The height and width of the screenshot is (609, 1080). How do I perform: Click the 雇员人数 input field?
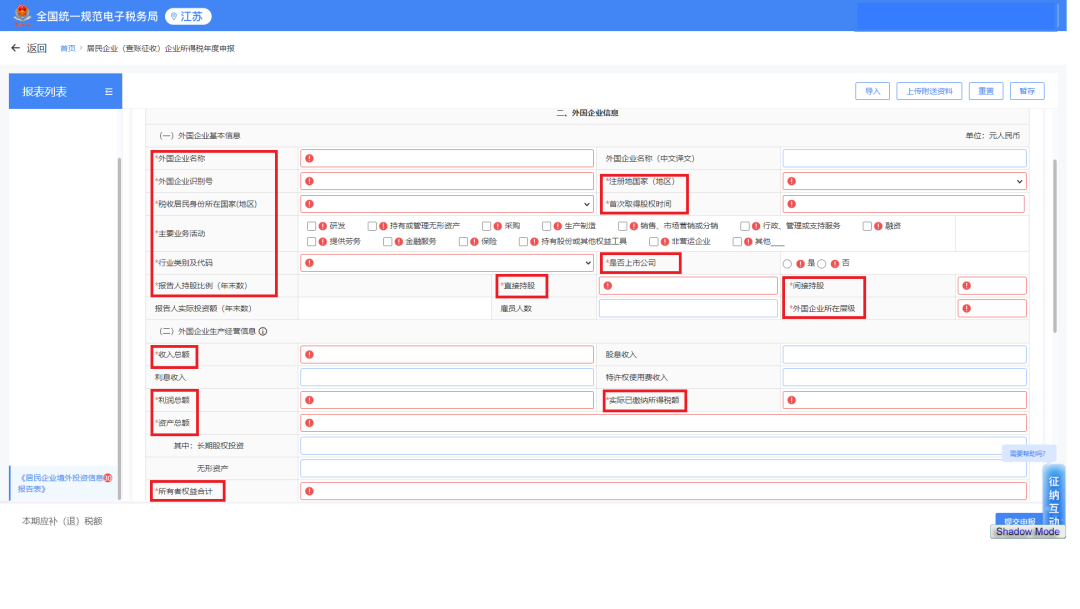[x=688, y=309]
